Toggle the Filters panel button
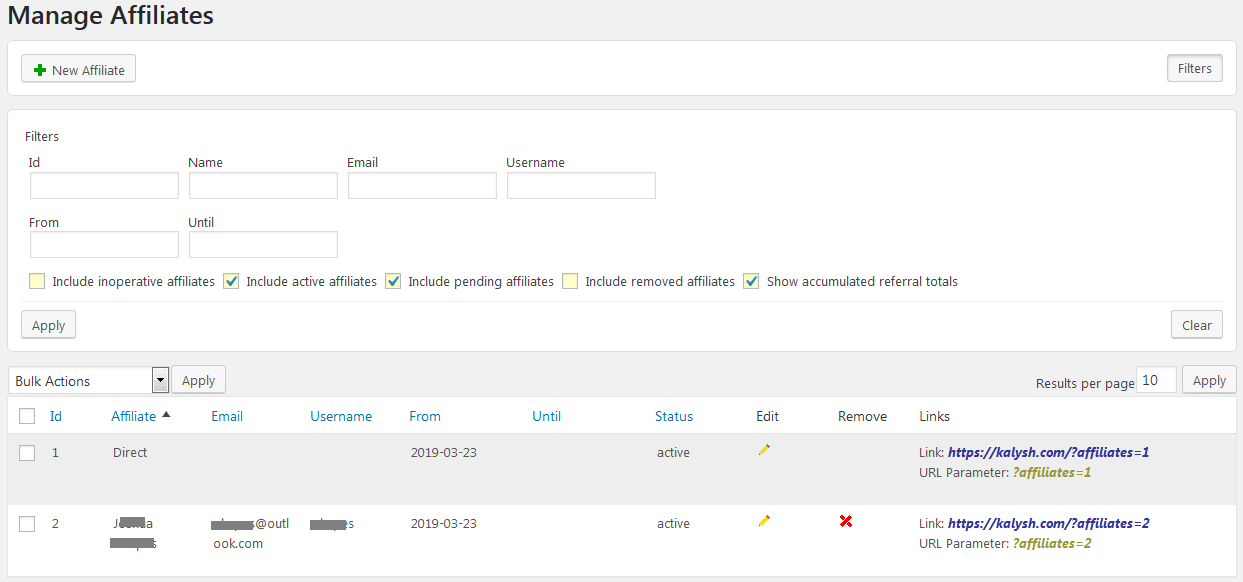This screenshot has height=582, width=1243. (1194, 68)
